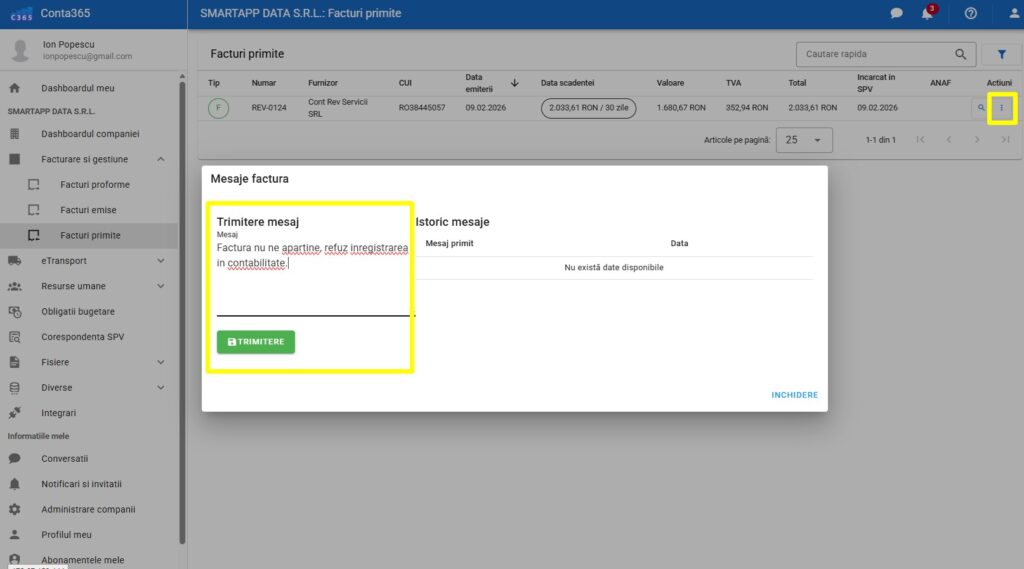The width and height of the screenshot is (1024, 569).
Task: Open the three-dot actions menu for REV-0124
Action: tap(1002, 108)
